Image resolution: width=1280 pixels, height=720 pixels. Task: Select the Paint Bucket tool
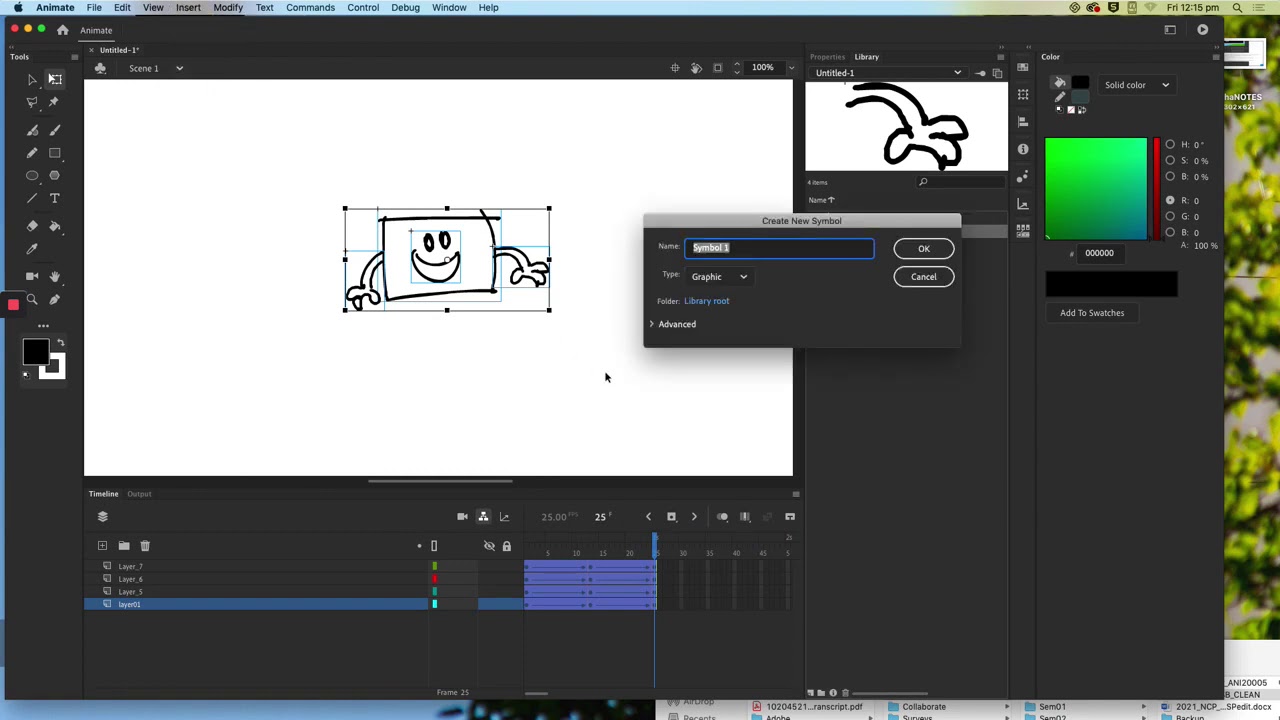click(x=55, y=226)
